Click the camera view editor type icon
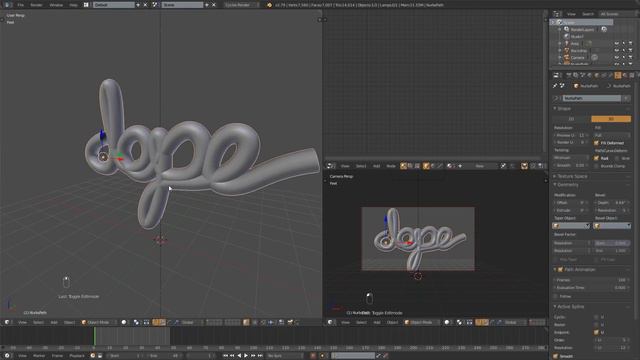 pyautogui.click(x=330, y=322)
